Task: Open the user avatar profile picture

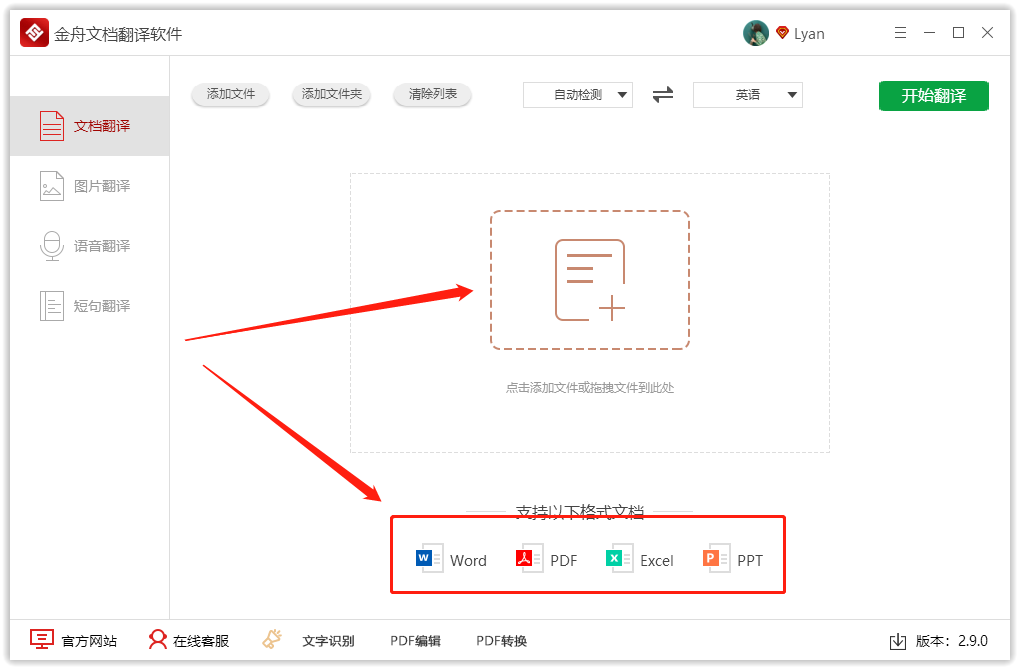Action: tap(755, 33)
